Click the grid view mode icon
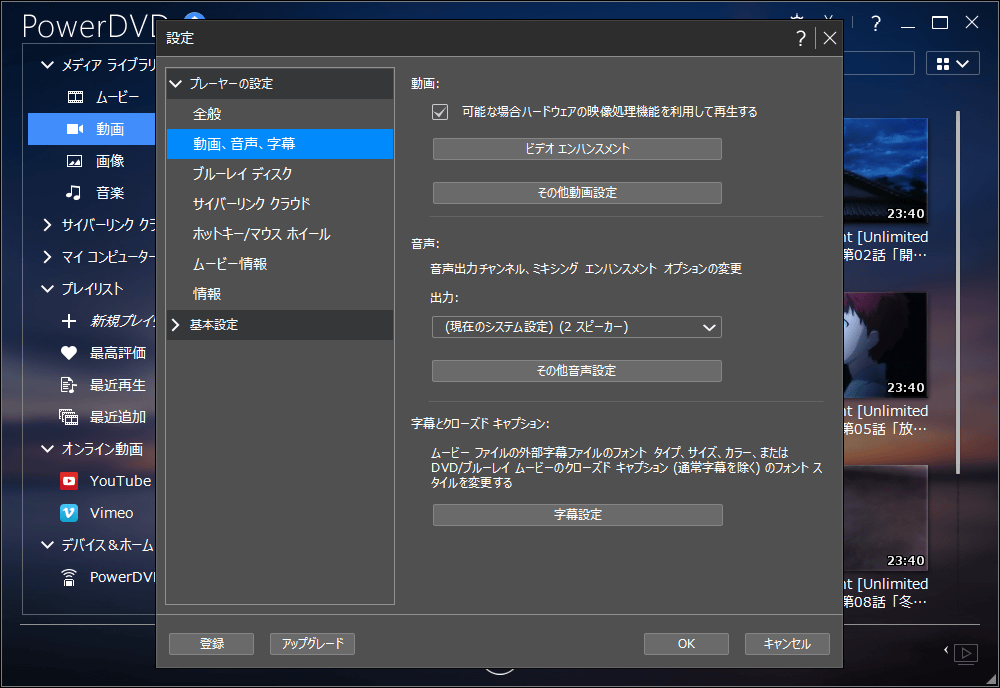Viewport: 1000px width, 688px height. click(943, 64)
